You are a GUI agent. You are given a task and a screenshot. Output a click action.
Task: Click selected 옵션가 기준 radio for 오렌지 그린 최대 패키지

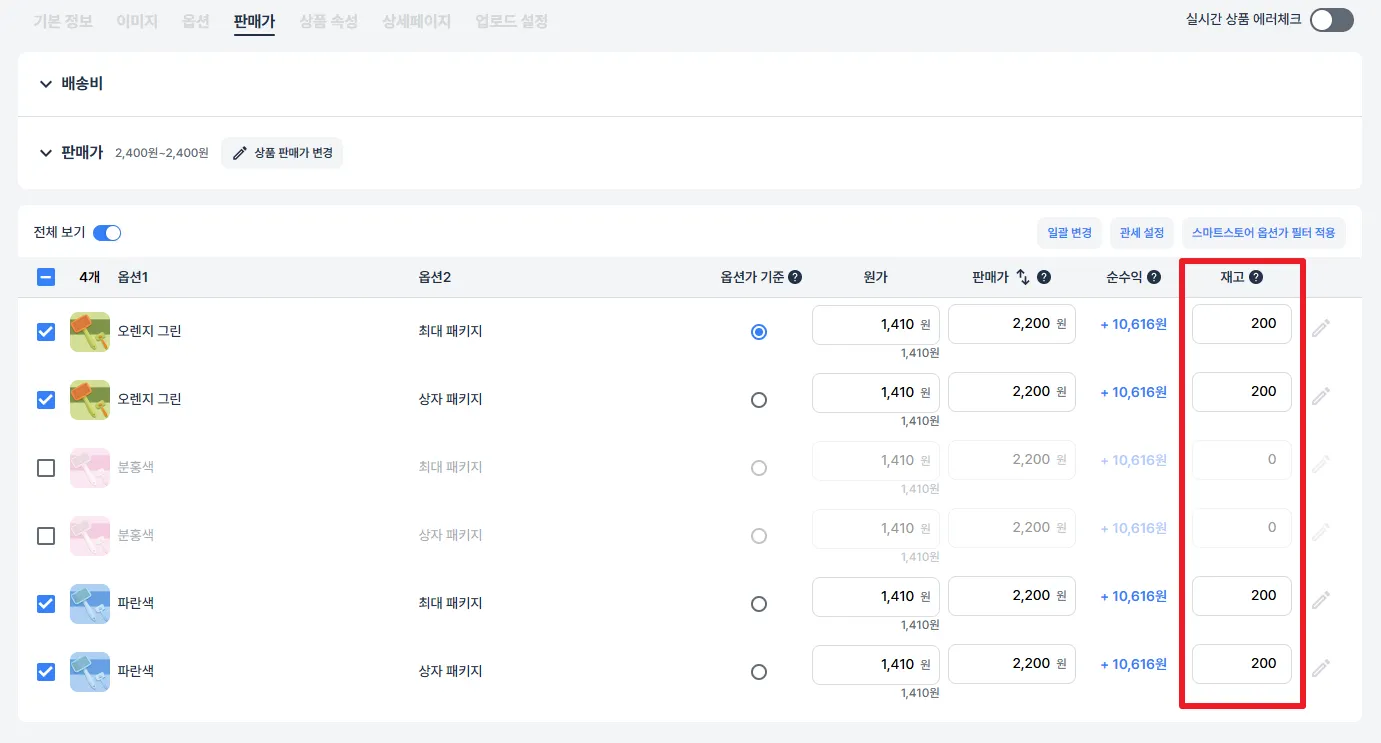click(759, 332)
